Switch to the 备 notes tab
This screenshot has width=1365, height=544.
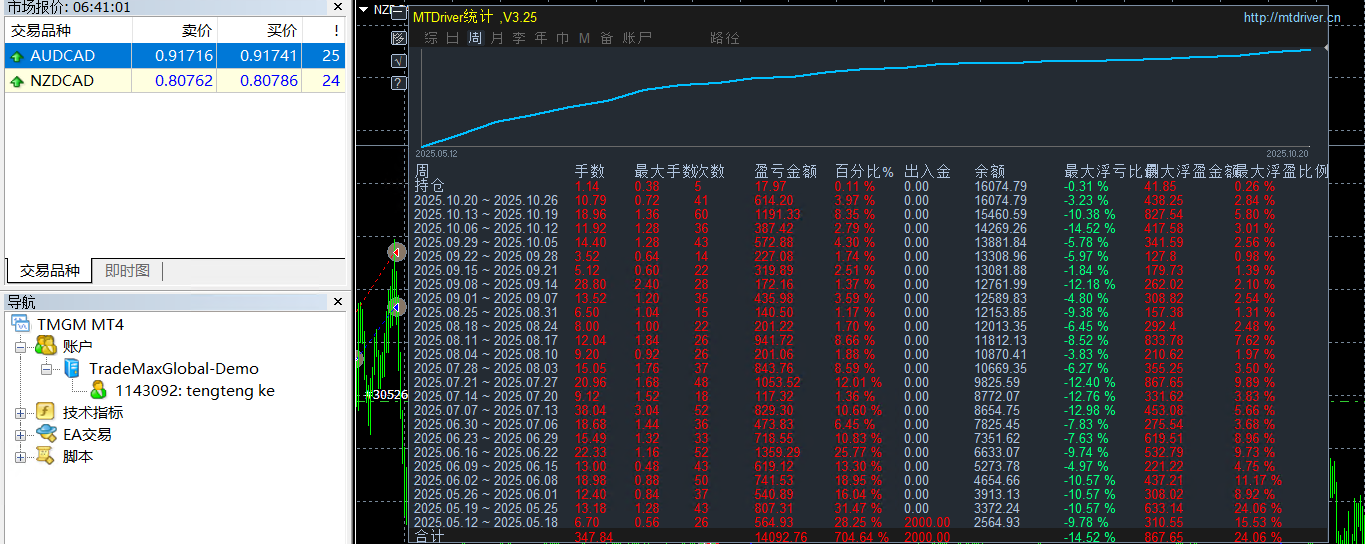pos(607,38)
